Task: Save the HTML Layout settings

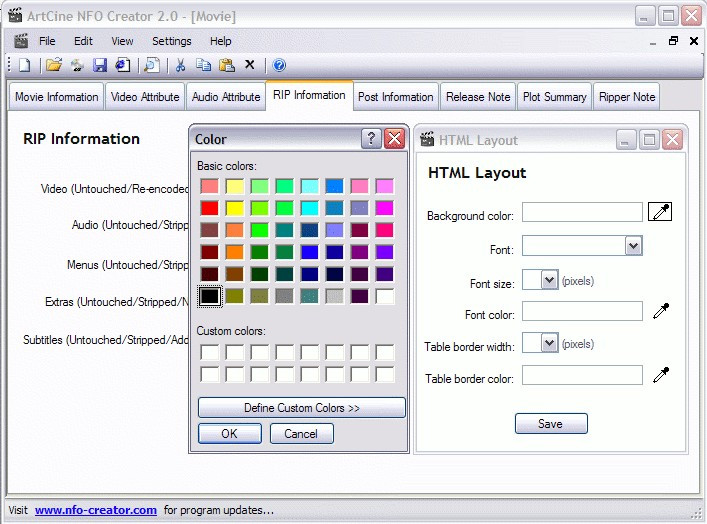Action: [x=551, y=423]
